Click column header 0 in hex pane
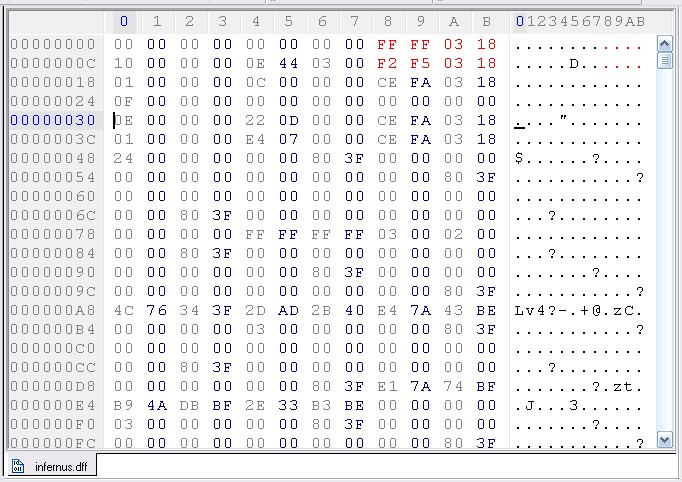 tap(124, 21)
